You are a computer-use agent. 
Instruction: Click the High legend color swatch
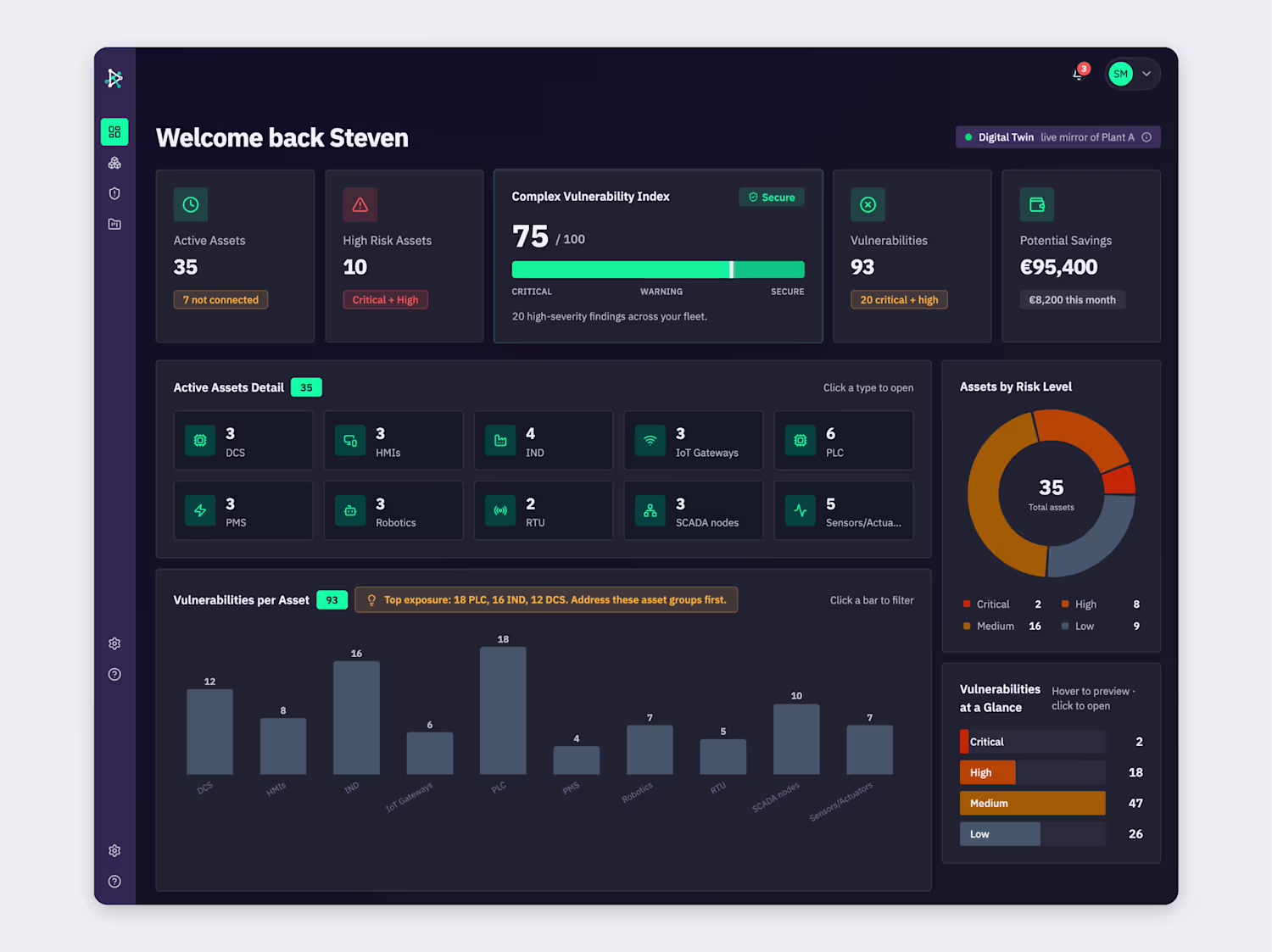tap(1065, 604)
